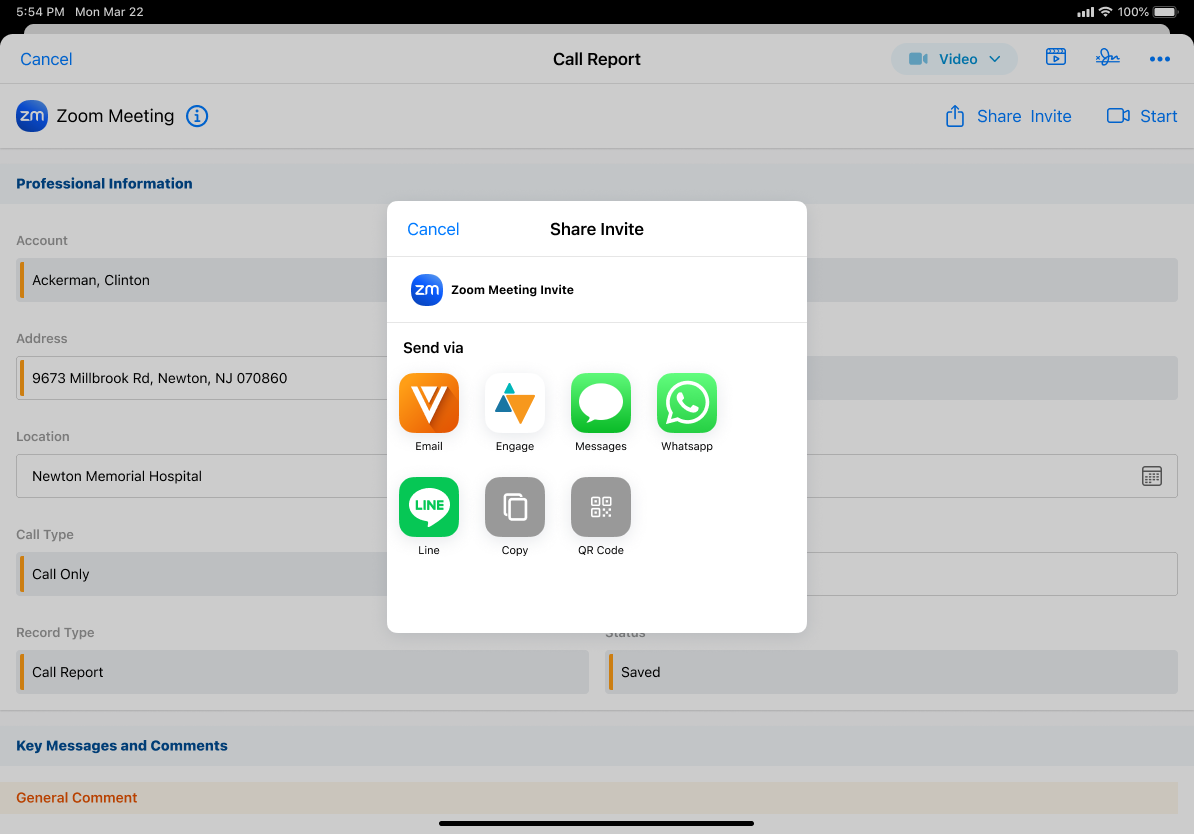Share invite through Messages icon
Image resolution: width=1194 pixels, height=834 pixels.
point(601,403)
